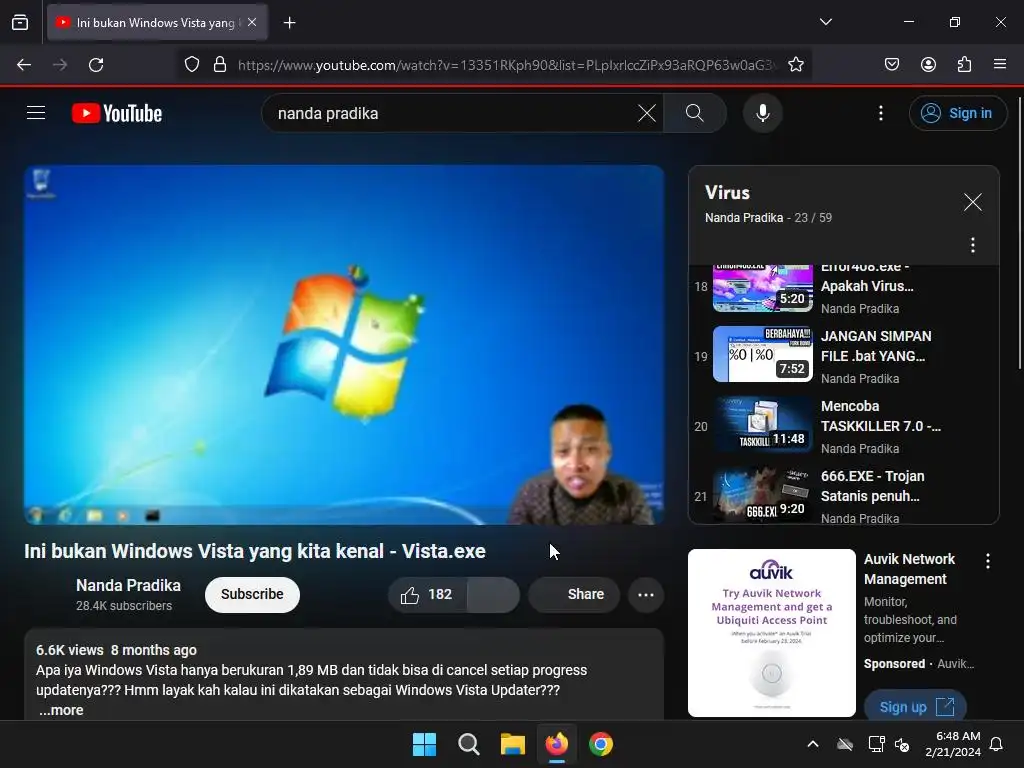Screen dimensions: 1024x768
Task: Open Auvik Network Management ad title
Action: pos(909,569)
